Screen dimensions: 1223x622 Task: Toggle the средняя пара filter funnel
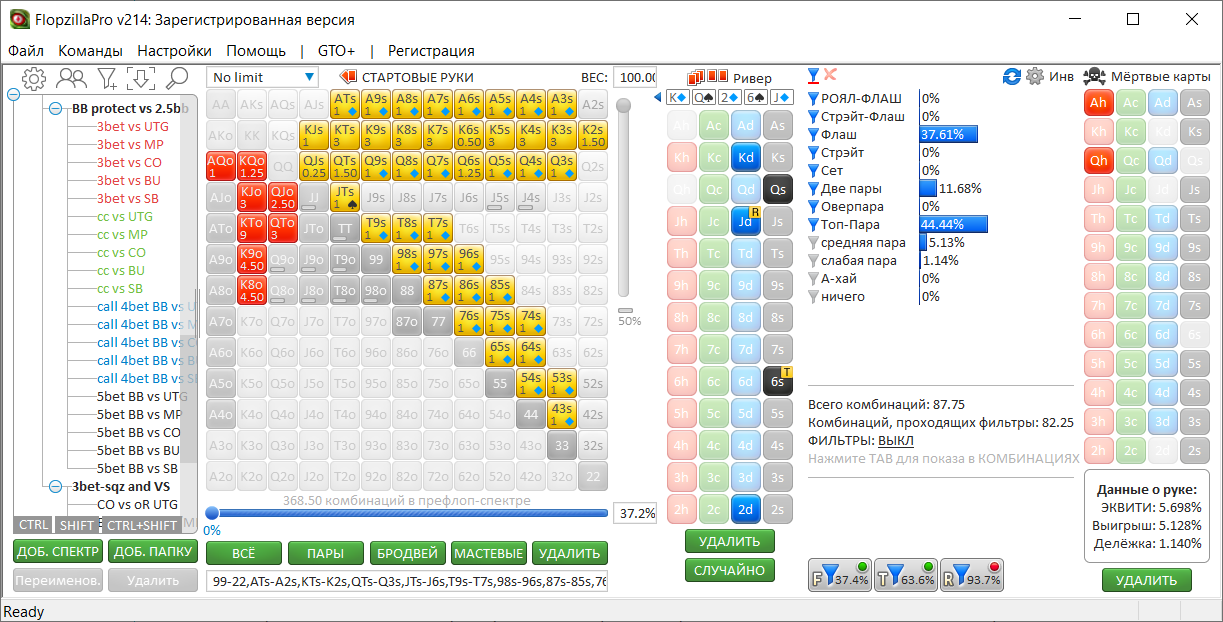[x=813, y=242]
